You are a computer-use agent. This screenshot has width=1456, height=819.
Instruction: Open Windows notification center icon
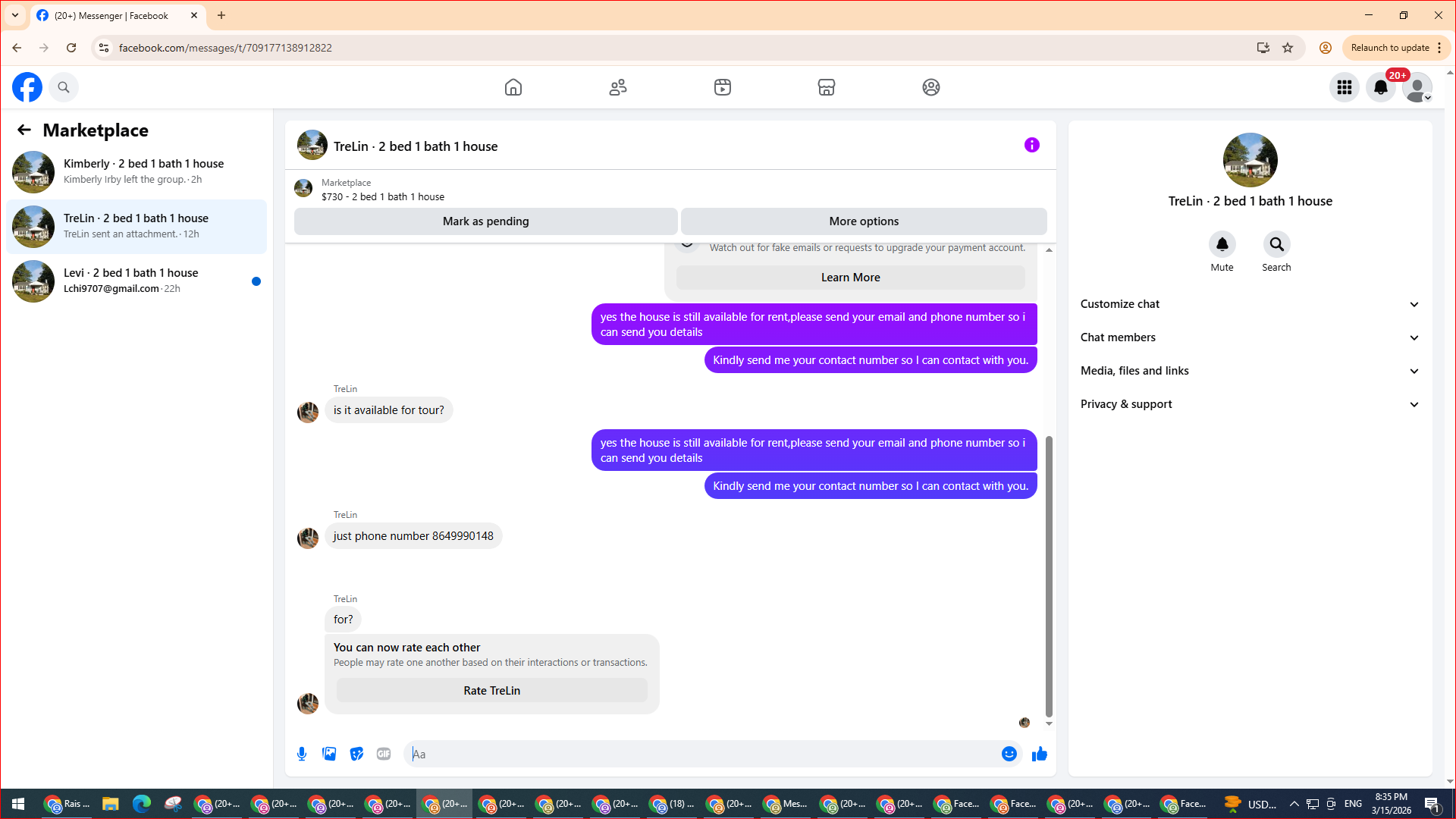pos(1432,804)
